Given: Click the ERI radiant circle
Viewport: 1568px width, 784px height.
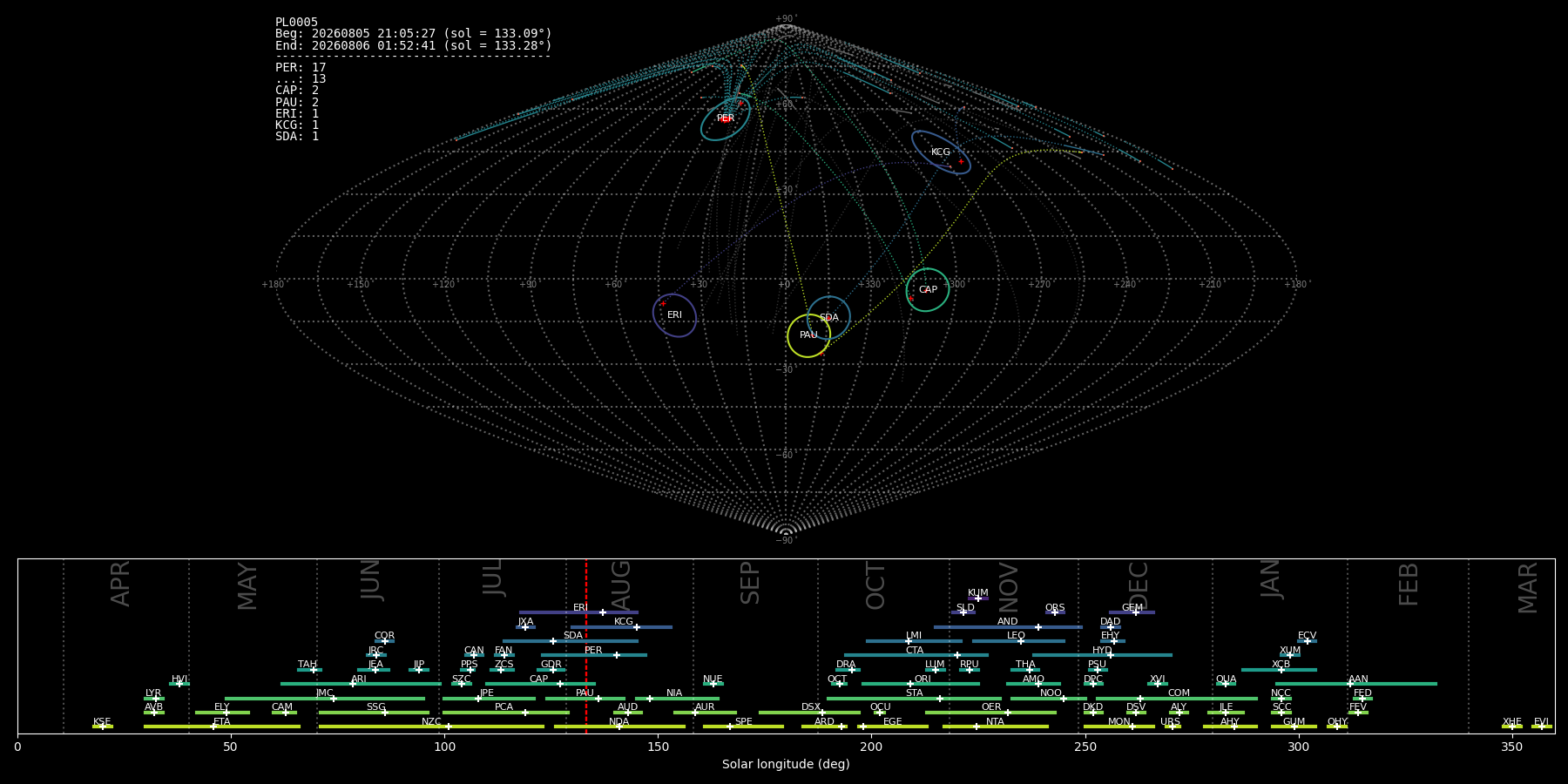Looking at the screenshot, I should coord(674,314).
